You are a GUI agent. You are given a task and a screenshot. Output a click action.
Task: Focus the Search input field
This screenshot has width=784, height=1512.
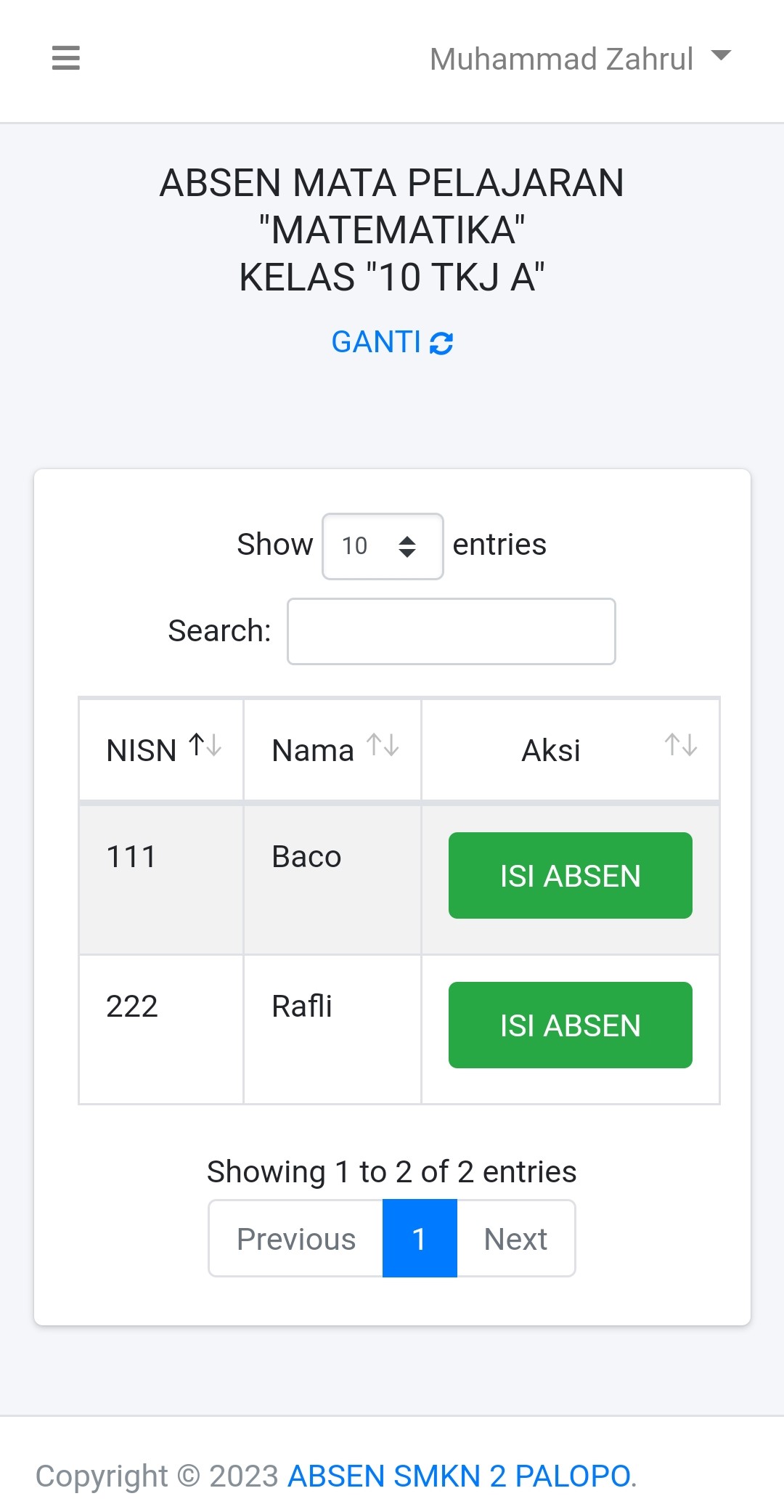(x=451, y=632)
